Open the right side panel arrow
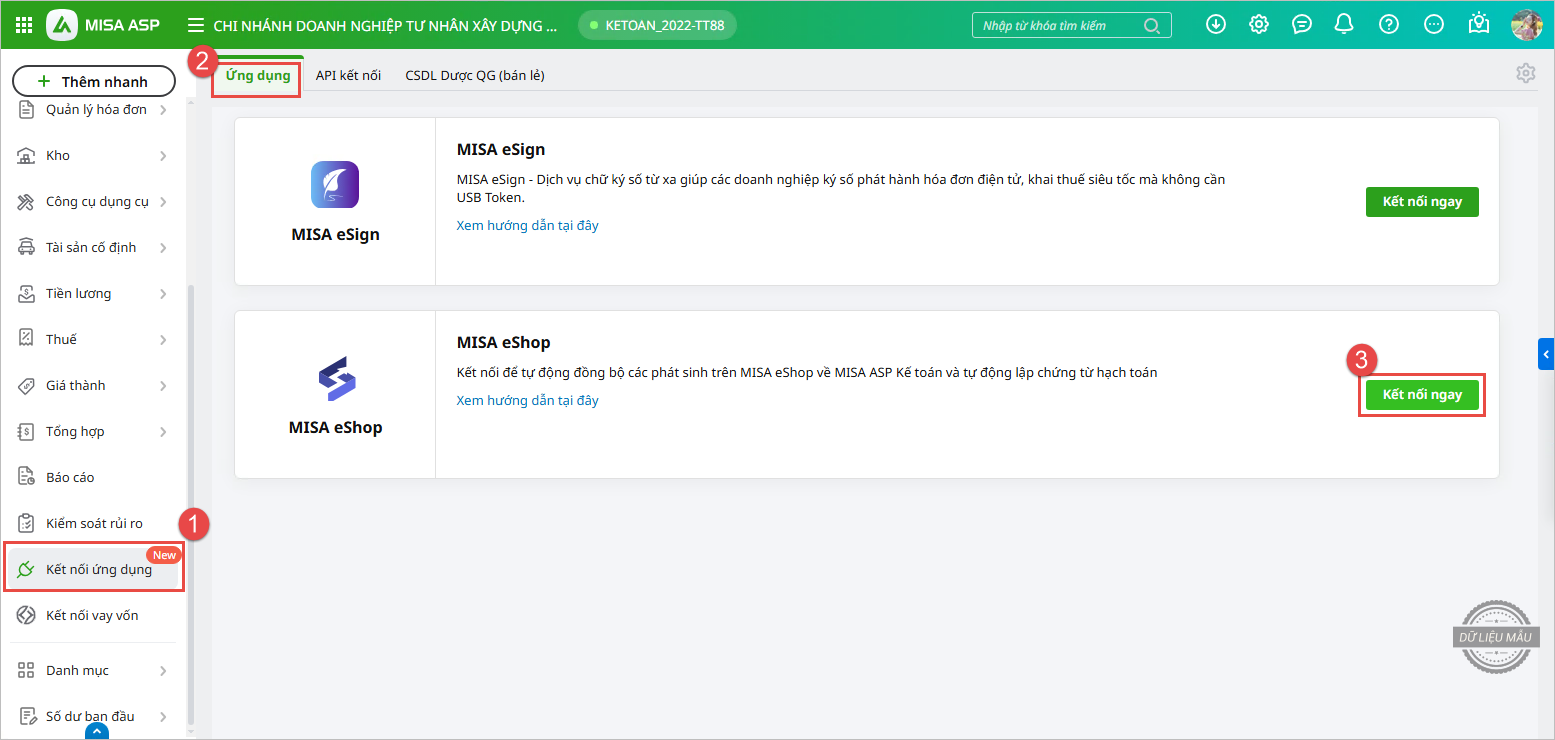Screen dimensions: 1555x740 [x=1546, y=354]
